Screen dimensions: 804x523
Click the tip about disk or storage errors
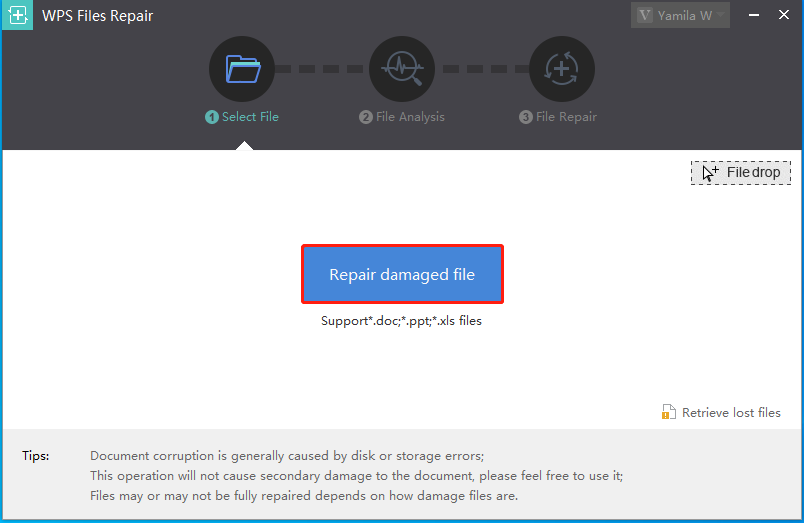(287, 456)
